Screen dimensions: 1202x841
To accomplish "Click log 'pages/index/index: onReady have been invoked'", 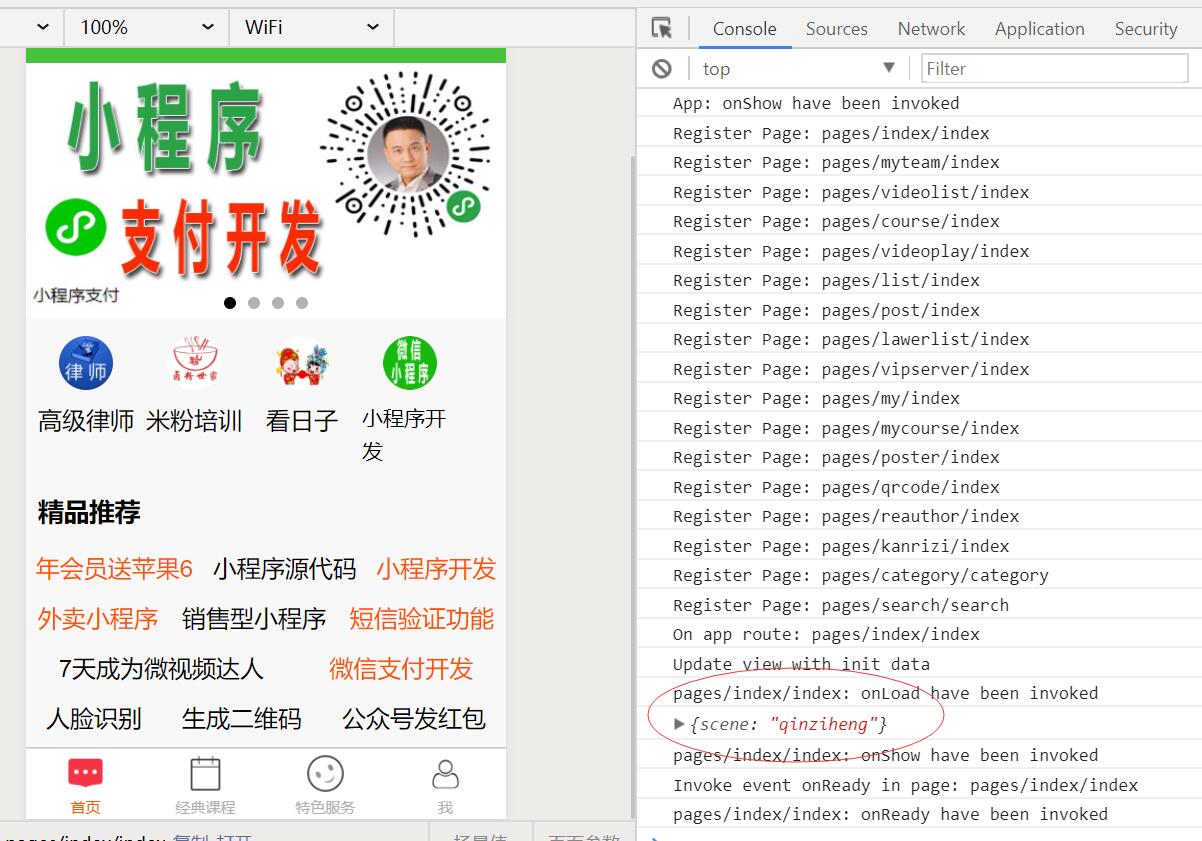I will (x=890, y=814).
